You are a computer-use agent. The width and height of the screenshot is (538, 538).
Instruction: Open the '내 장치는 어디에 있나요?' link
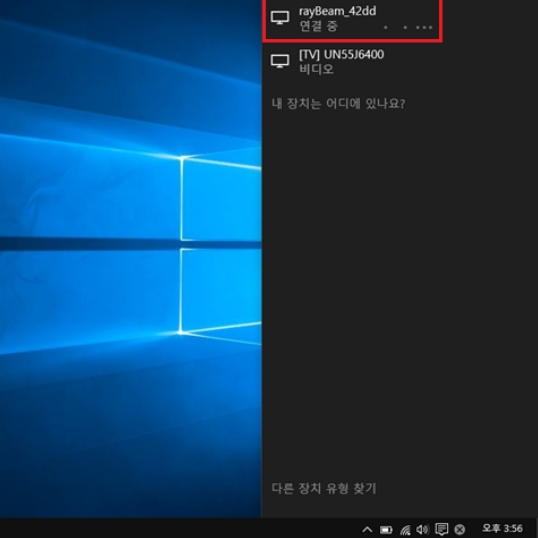[338, 104]
